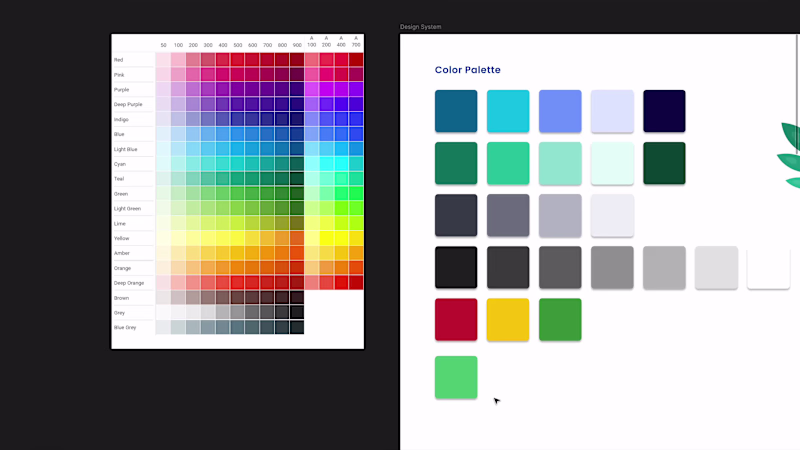
Task: Select the Amber row label
Action: click(x=121, y=253)
